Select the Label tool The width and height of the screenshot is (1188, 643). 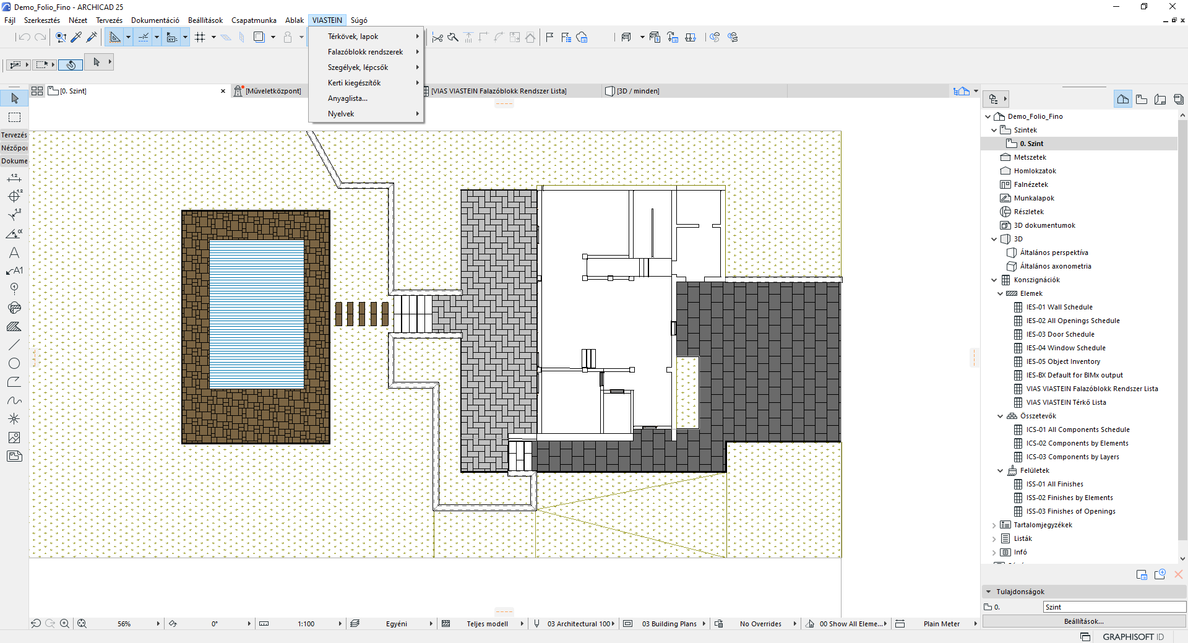click(14, 270)
